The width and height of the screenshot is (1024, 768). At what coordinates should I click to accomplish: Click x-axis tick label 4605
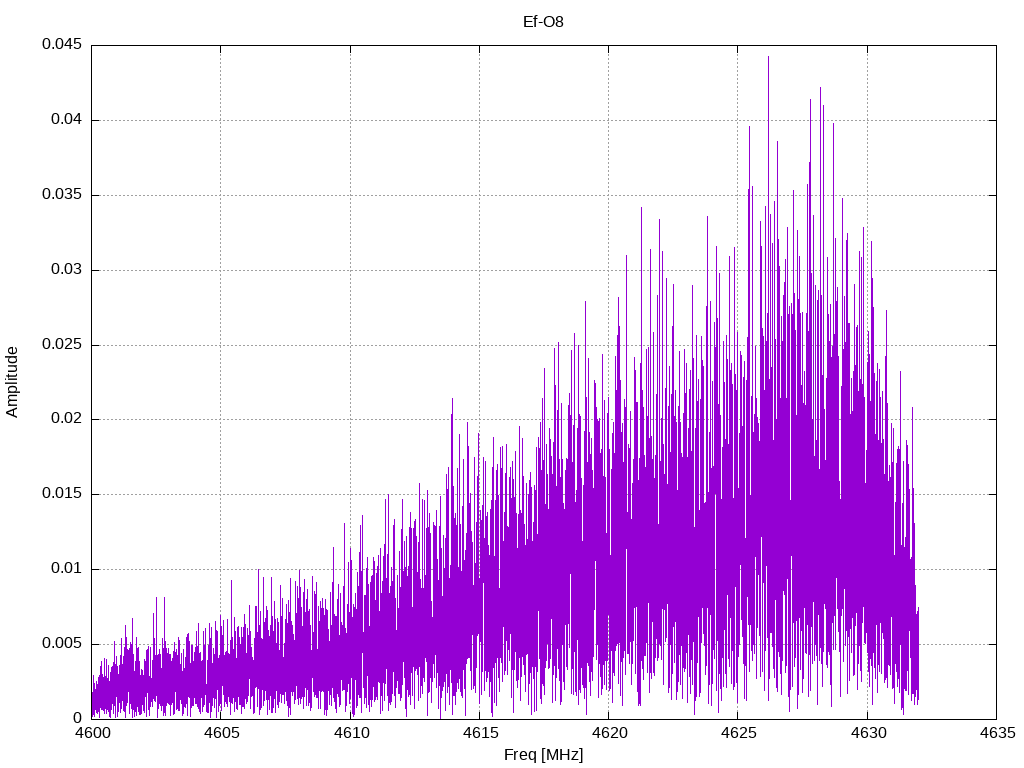[x=221, y=733]
